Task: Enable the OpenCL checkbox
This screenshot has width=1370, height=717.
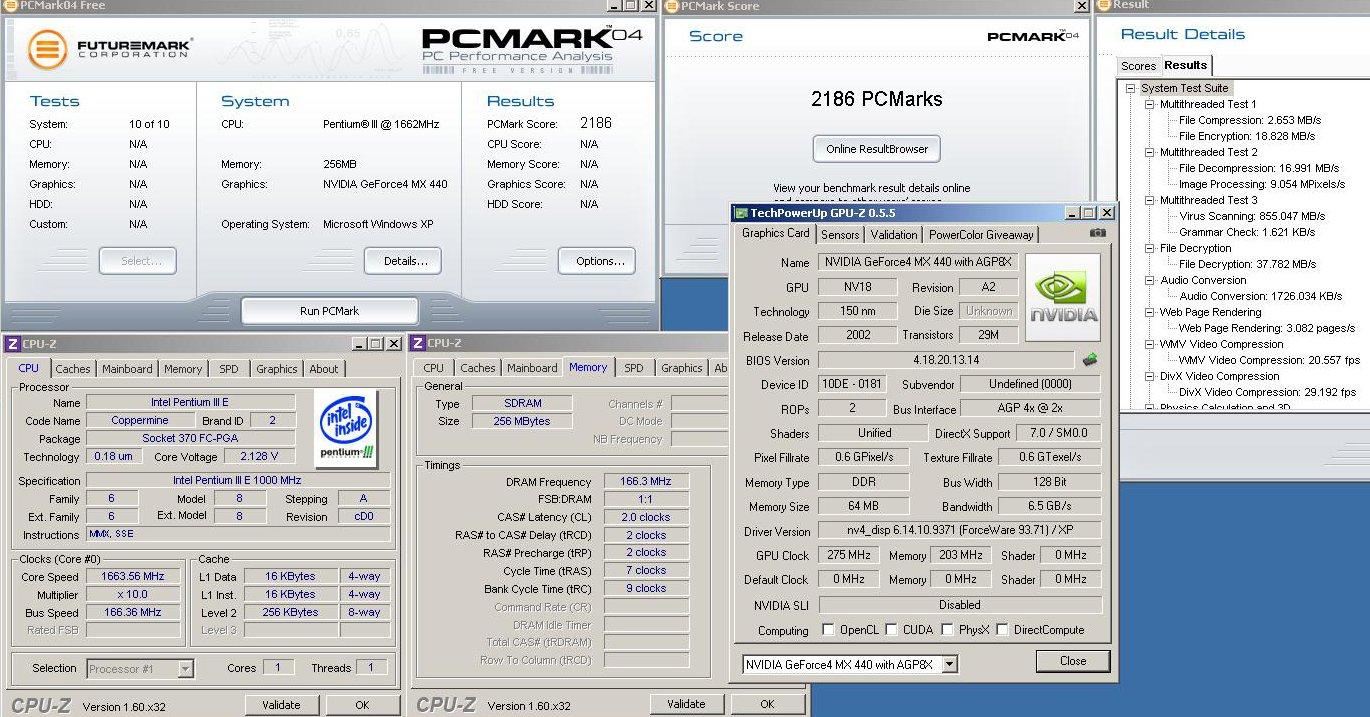Action: (x=828, y=630)
